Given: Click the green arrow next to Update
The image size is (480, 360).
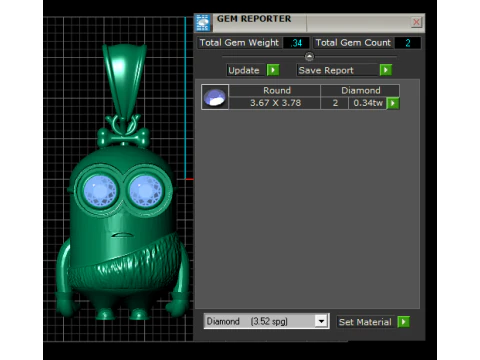Looking at the screenshot, I should tap(273, 70).
